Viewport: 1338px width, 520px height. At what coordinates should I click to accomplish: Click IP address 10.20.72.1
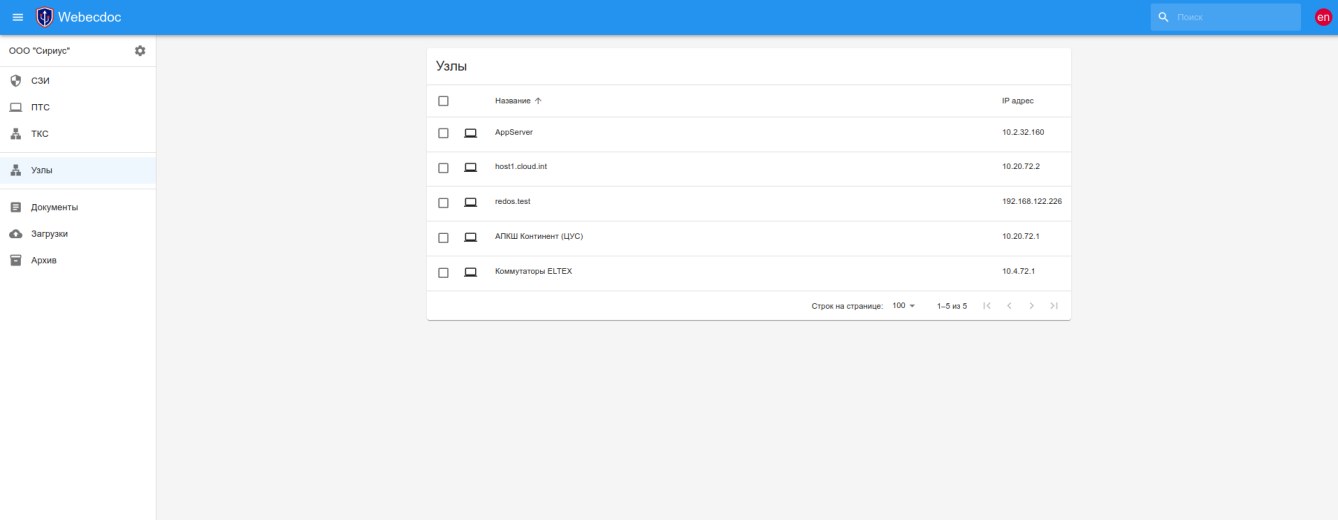pos(1021,236)
